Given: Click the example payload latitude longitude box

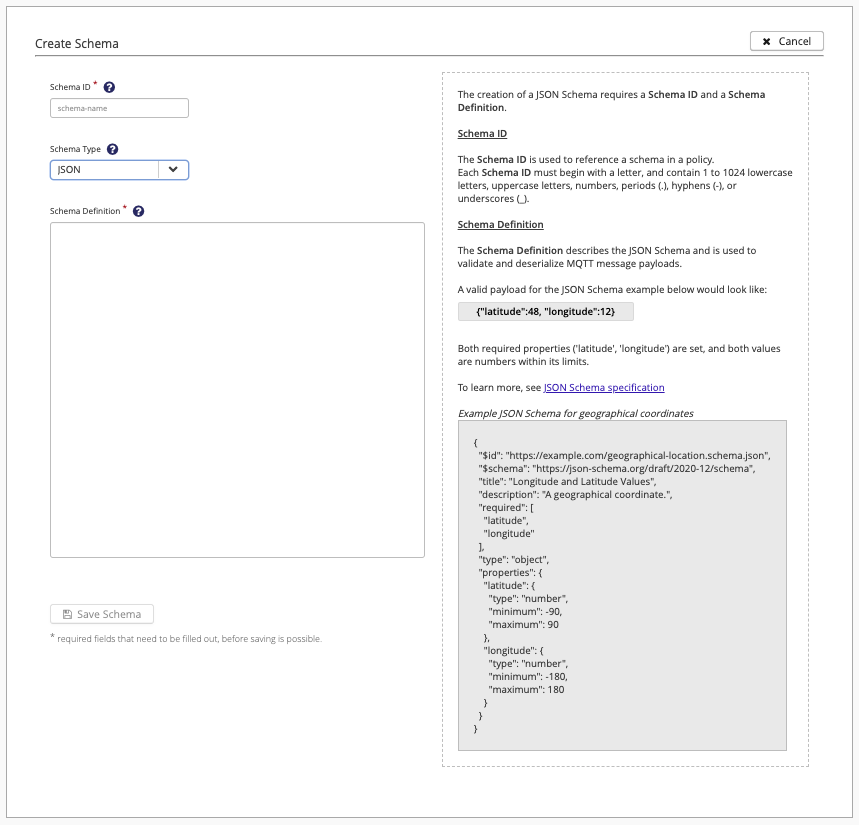Looking at the screenshot, I should pyautogui.click(x=546, y=312).
